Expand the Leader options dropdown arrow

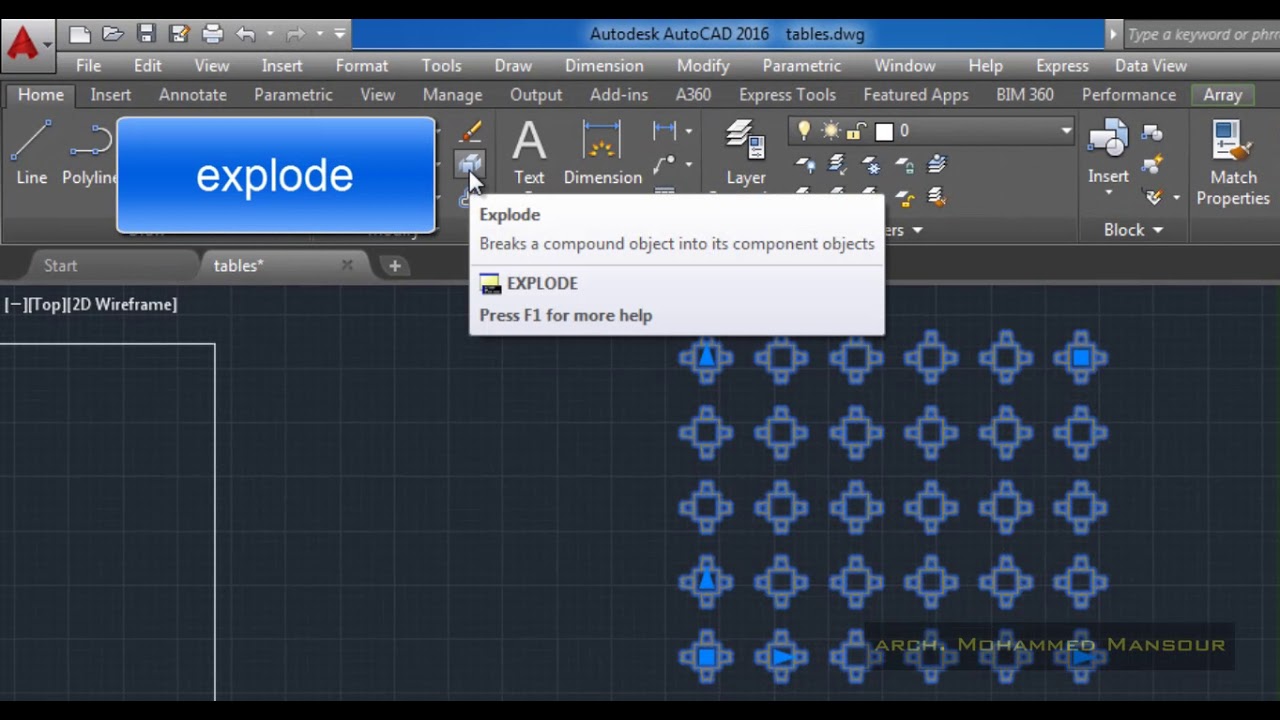tap(688, 164)
